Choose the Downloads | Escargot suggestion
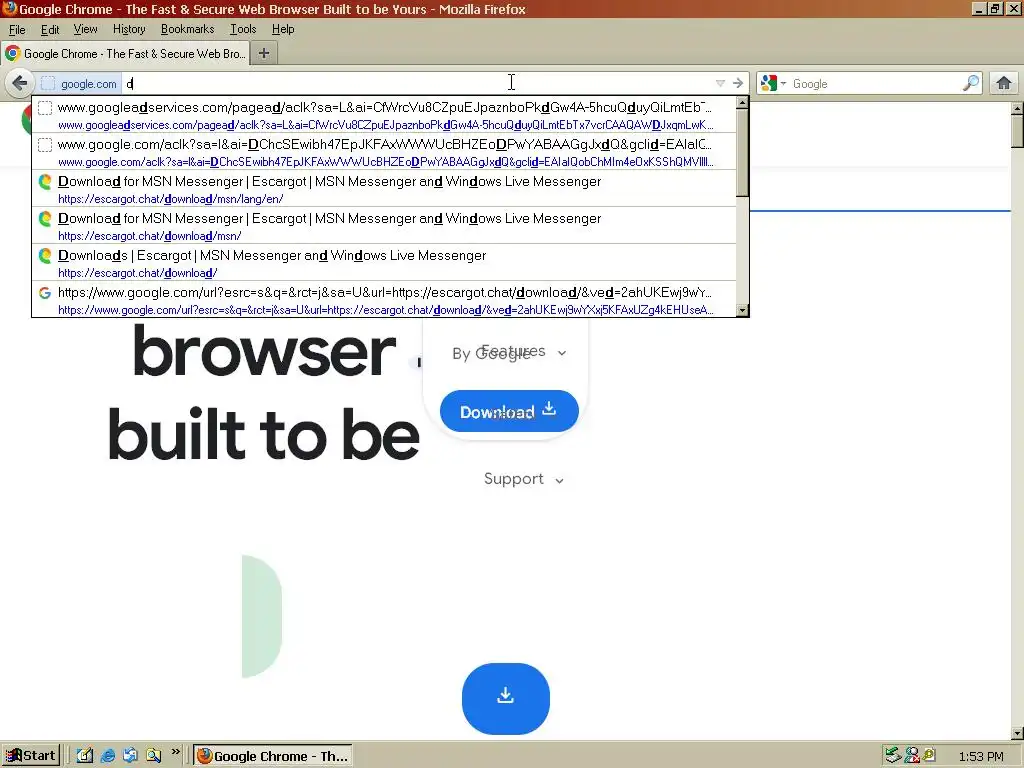Screen dimensions: 1024x768 384,264
